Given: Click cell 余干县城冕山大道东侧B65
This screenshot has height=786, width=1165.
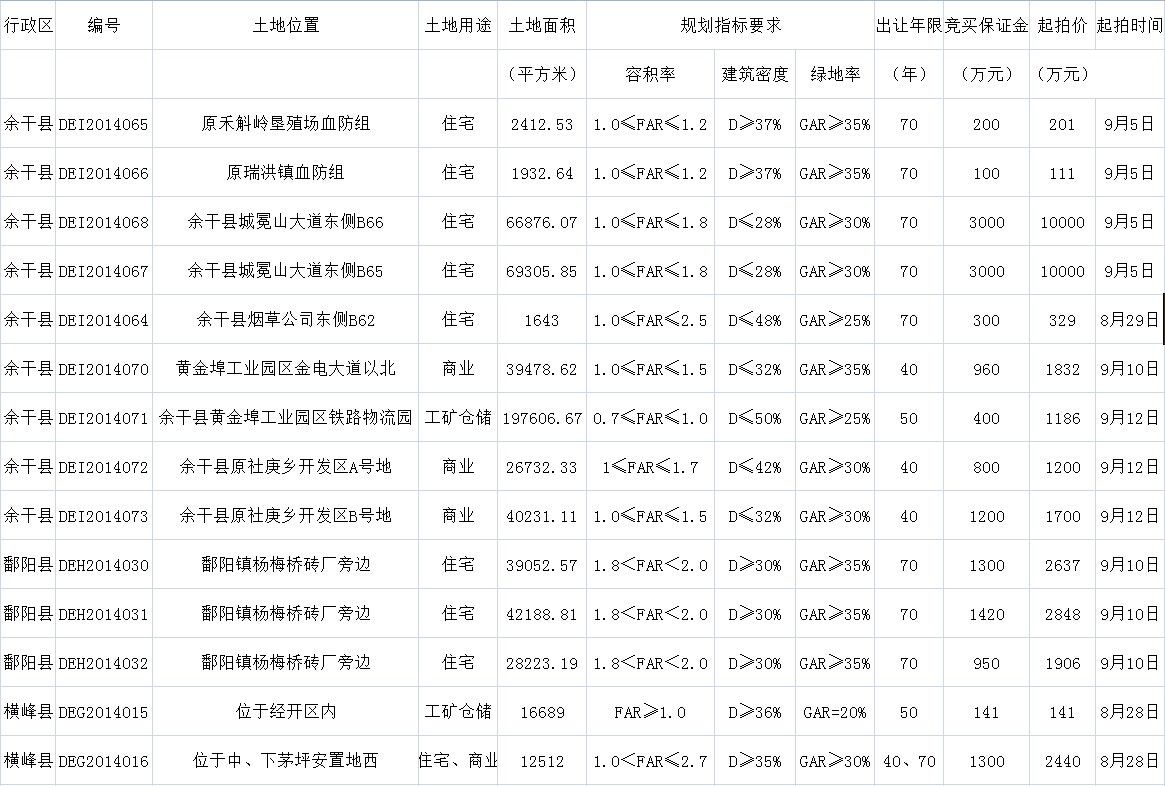Looking at the screenshot, I should pos(285,270).
